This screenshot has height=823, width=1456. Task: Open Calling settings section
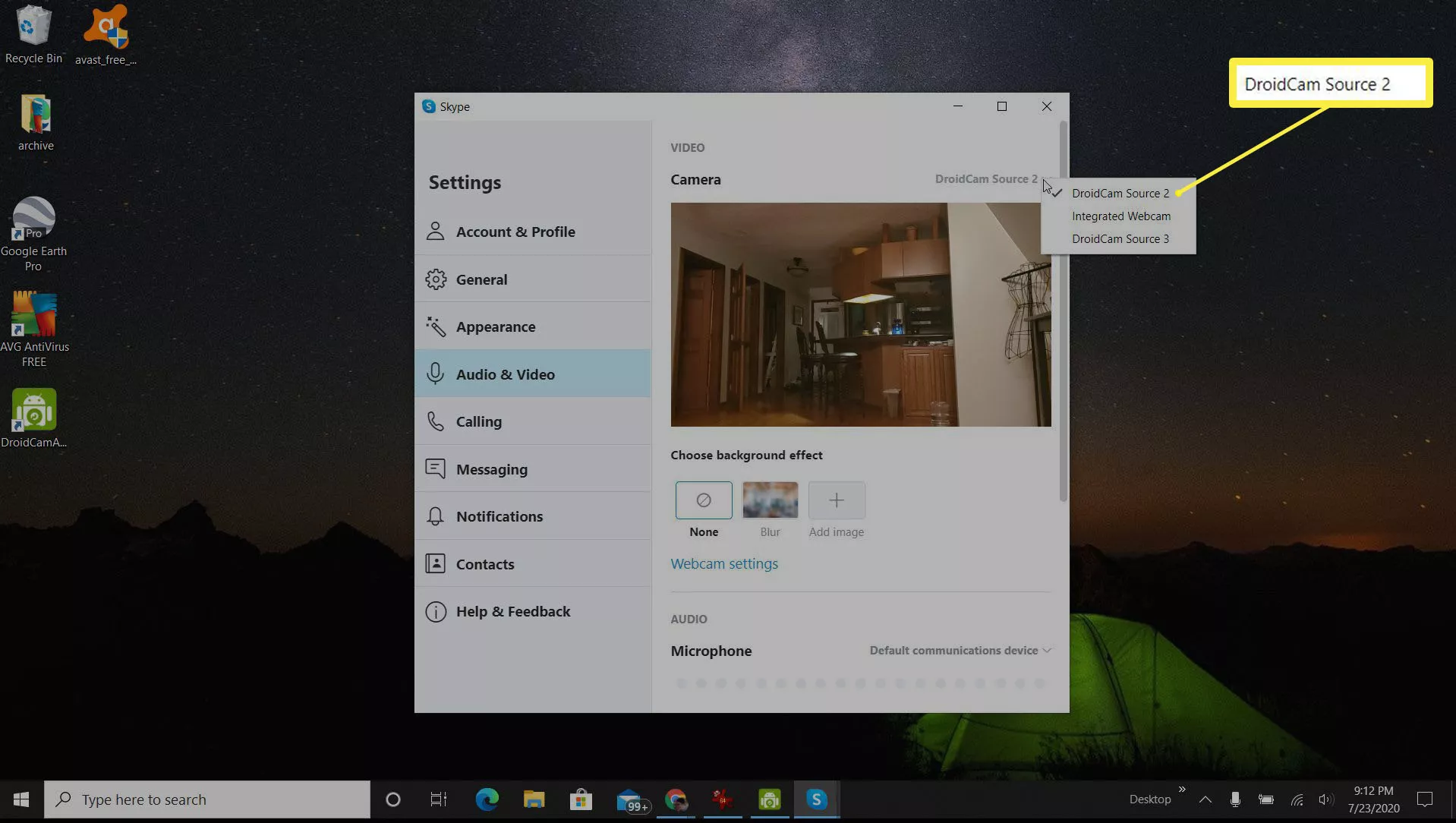(532, 421)
